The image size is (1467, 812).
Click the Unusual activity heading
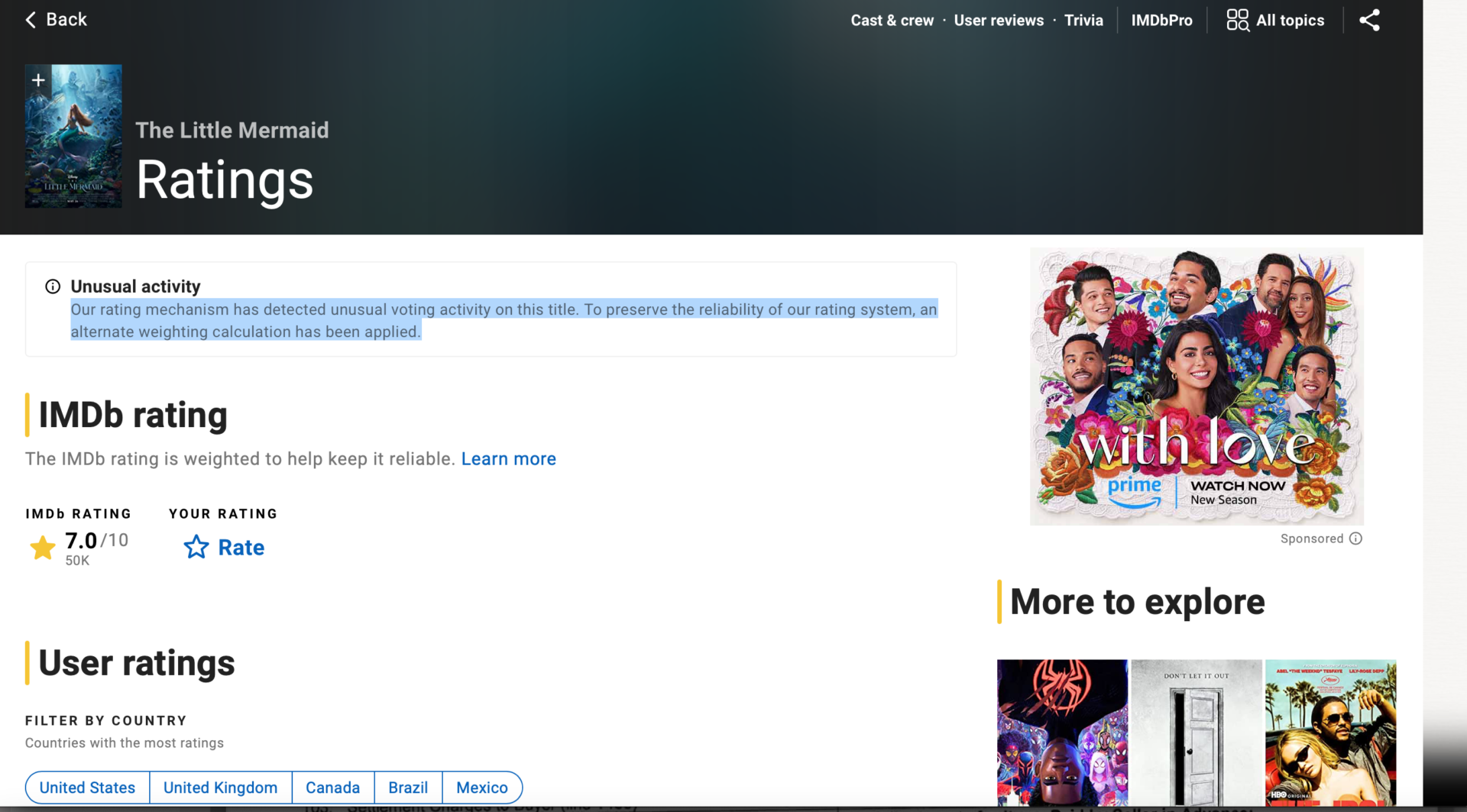[135, 286]
